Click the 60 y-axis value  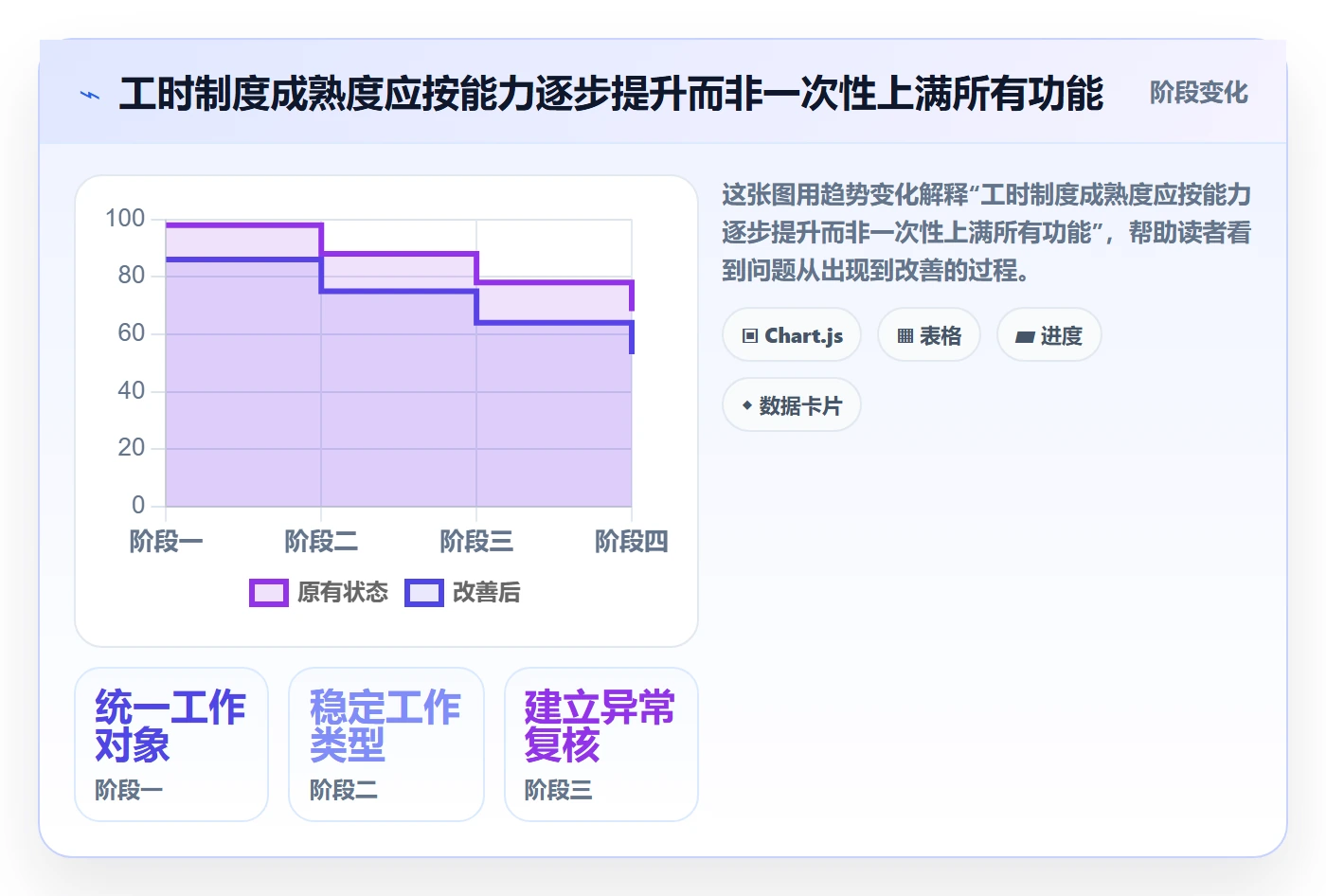tap(132, 333)
